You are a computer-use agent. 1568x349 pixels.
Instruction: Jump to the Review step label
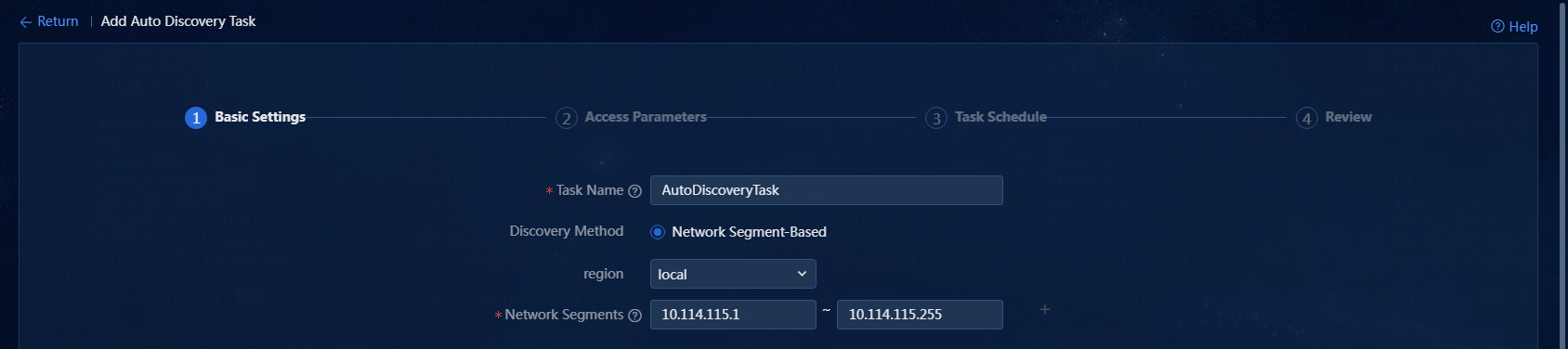(x=1348, y=117)
